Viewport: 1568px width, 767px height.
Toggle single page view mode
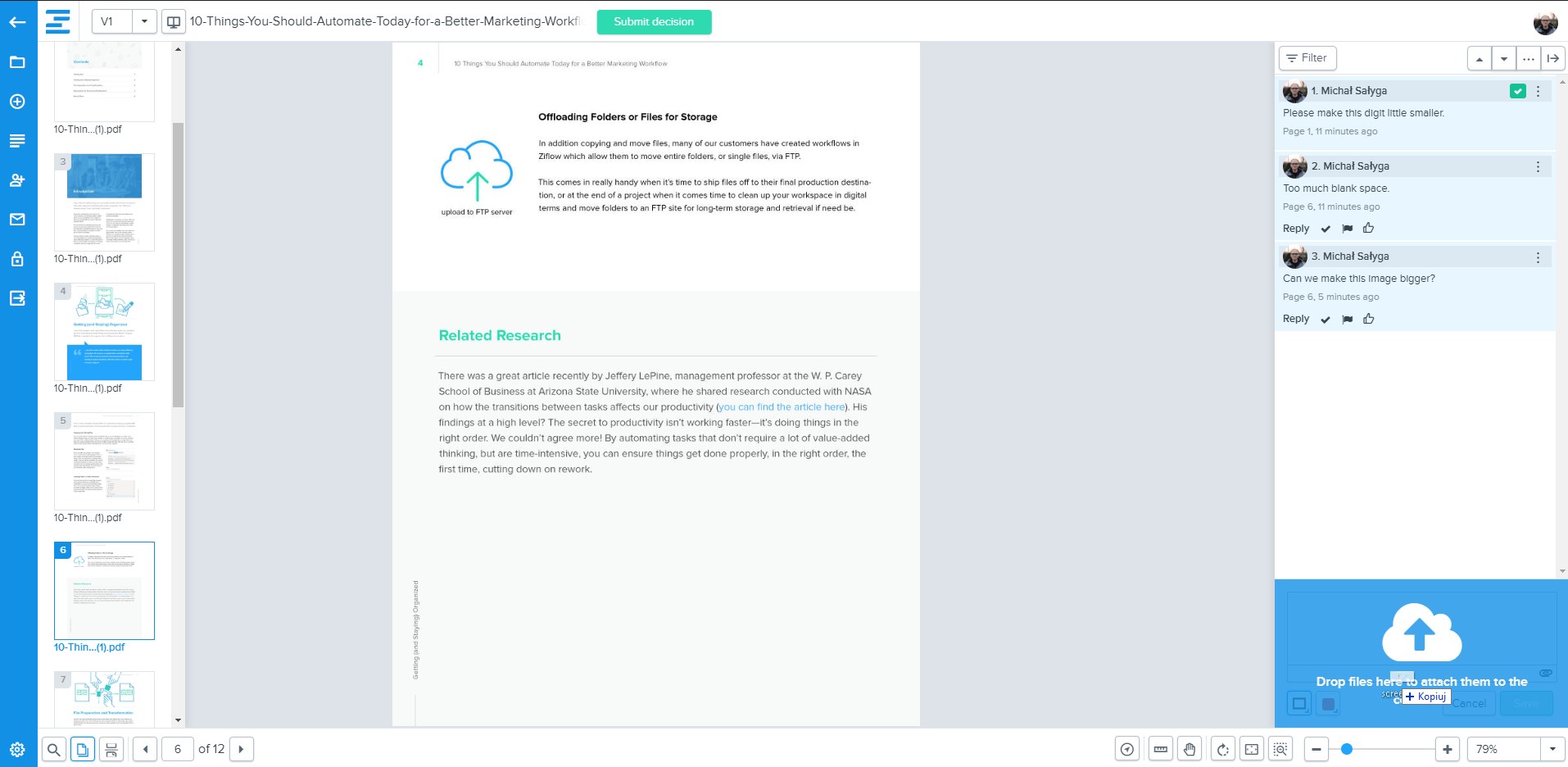coord(83,749)
